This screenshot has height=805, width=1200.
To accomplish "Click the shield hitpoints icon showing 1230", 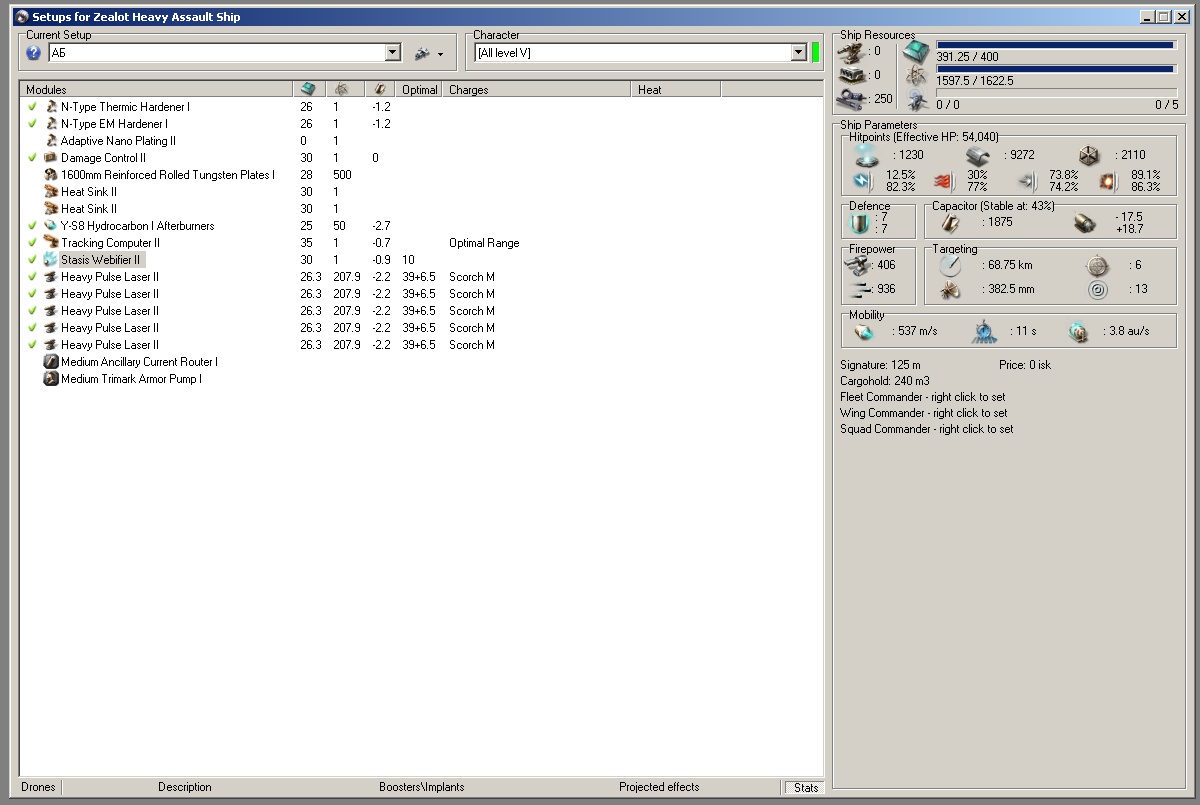I will point(866,155).
